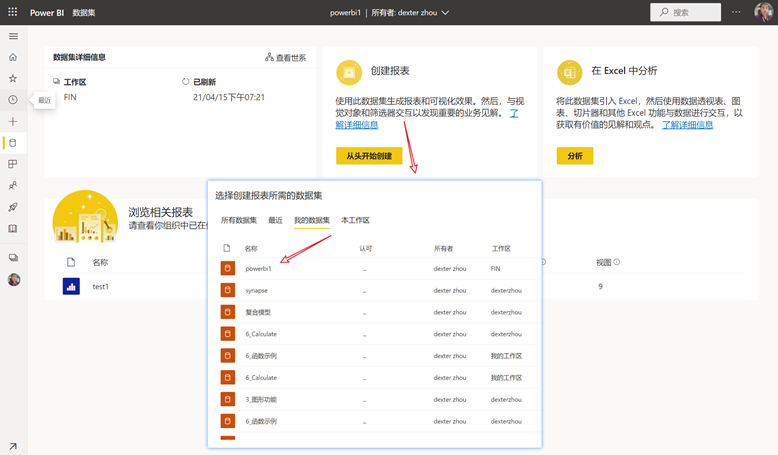Click 从头开始创建 button
The width and height of the screenshot is (778, 455).
(x=369, y=156)
